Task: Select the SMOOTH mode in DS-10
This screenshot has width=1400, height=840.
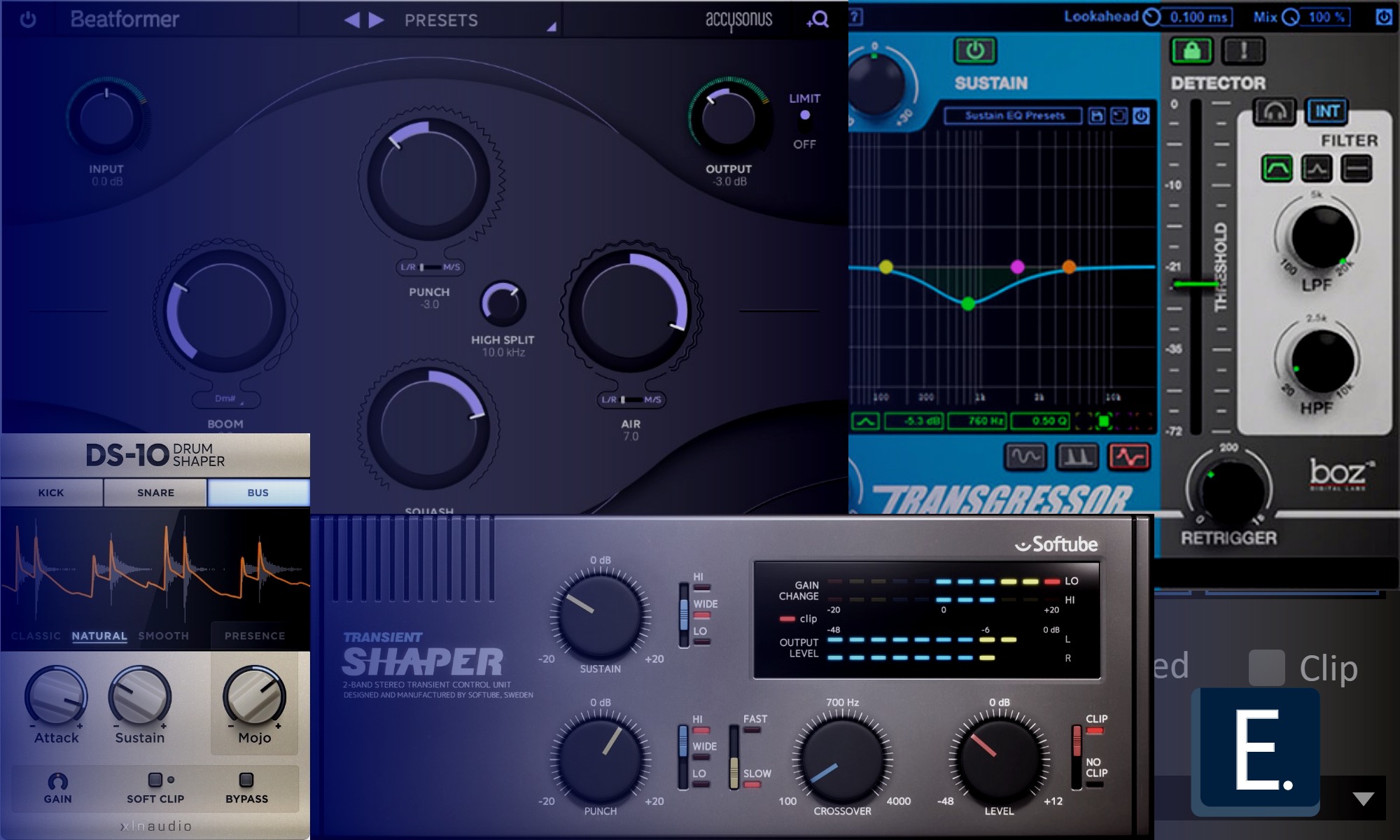Action: (x=164, y=636)
